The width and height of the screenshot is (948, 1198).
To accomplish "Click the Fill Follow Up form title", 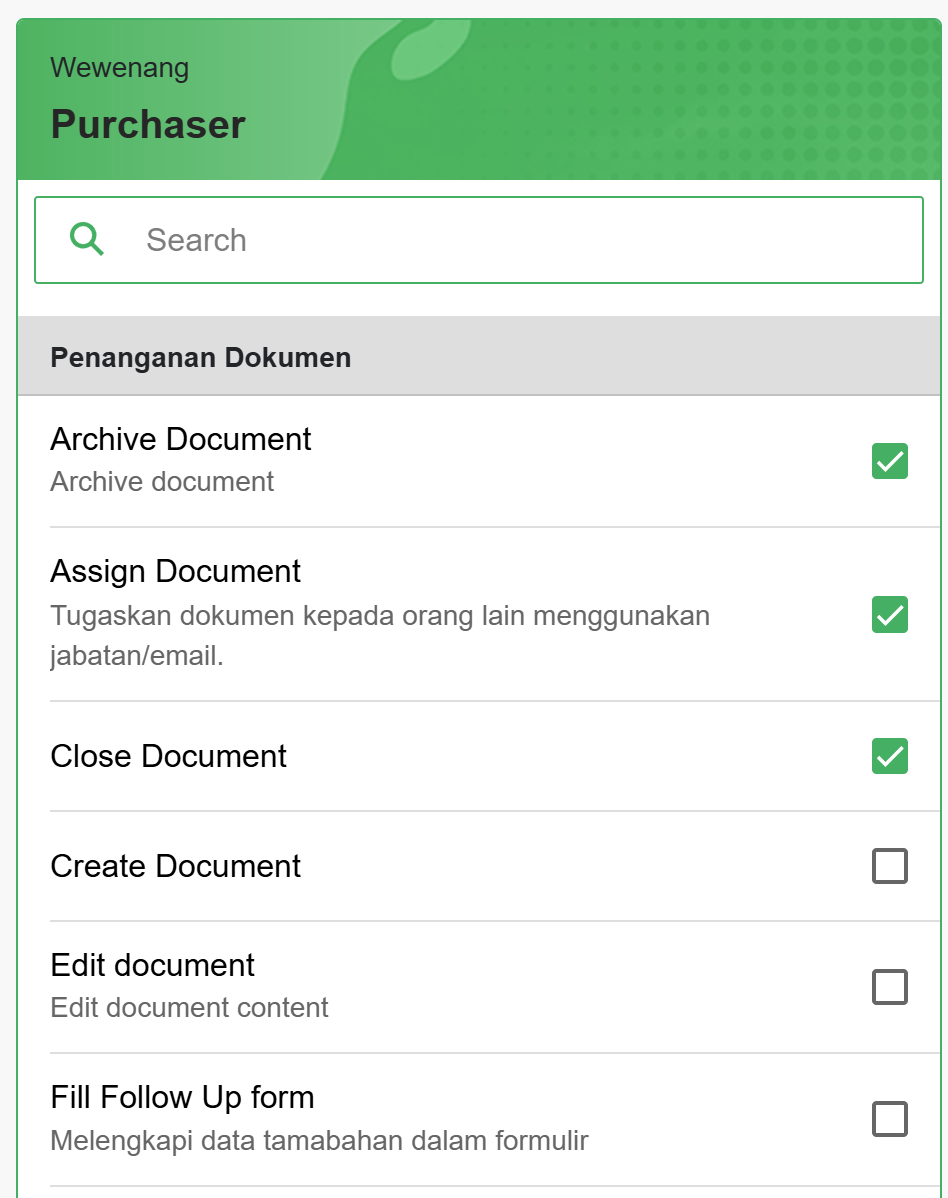I will pos(182,1098).
